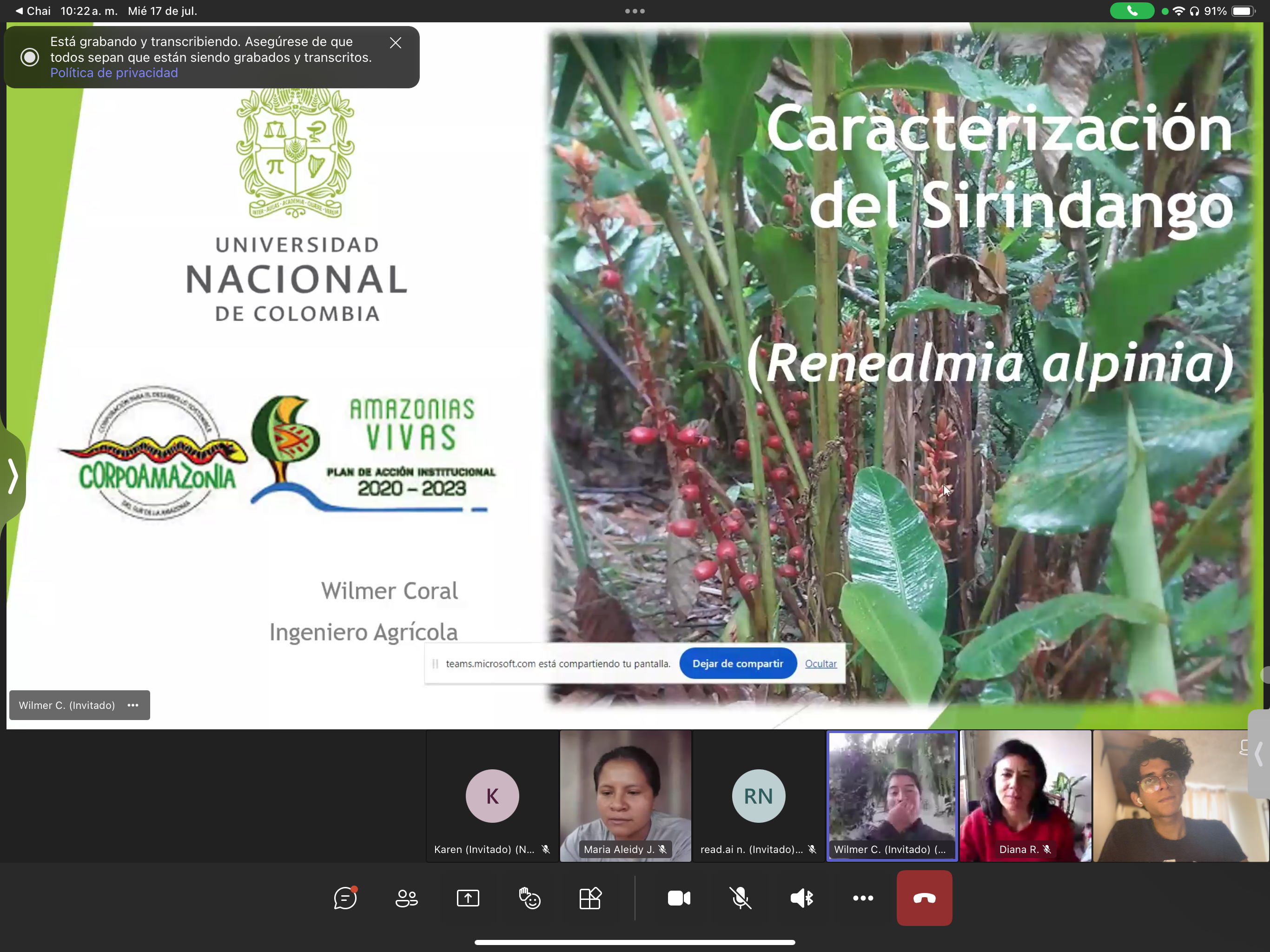Open raise hand and reactions

[529, 898]
